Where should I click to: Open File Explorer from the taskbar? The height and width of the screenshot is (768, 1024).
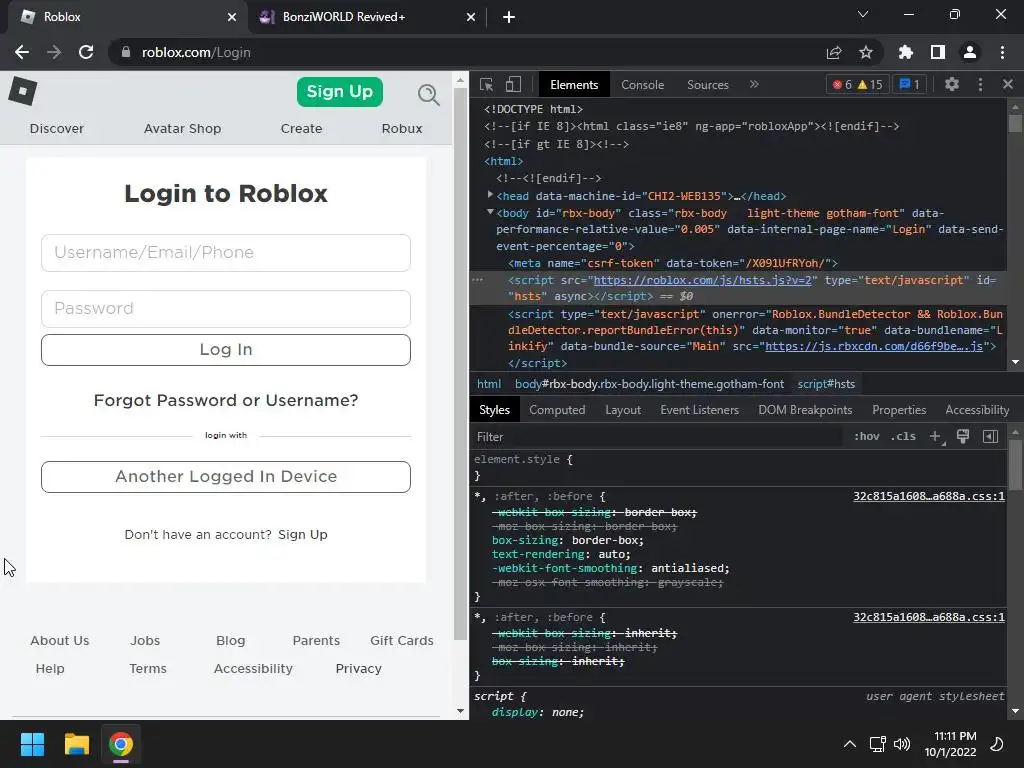pyautogui.click(x=76, y=744)
